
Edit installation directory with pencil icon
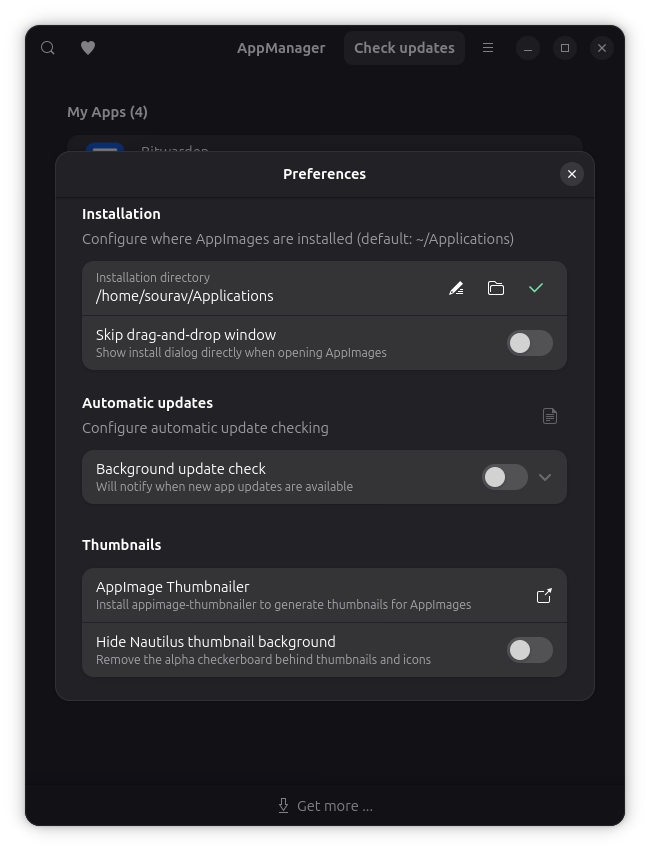click(456, 288)
